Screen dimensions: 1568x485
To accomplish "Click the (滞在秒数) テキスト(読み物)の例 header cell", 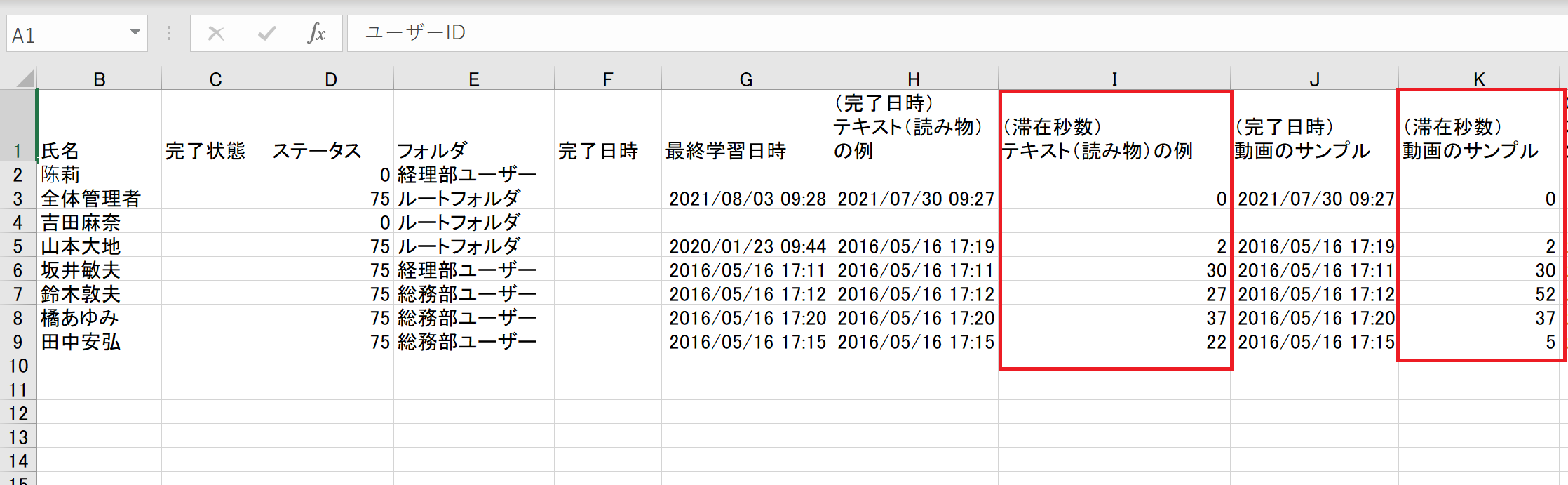I will pyautogui.click(x=1114, y=126).
